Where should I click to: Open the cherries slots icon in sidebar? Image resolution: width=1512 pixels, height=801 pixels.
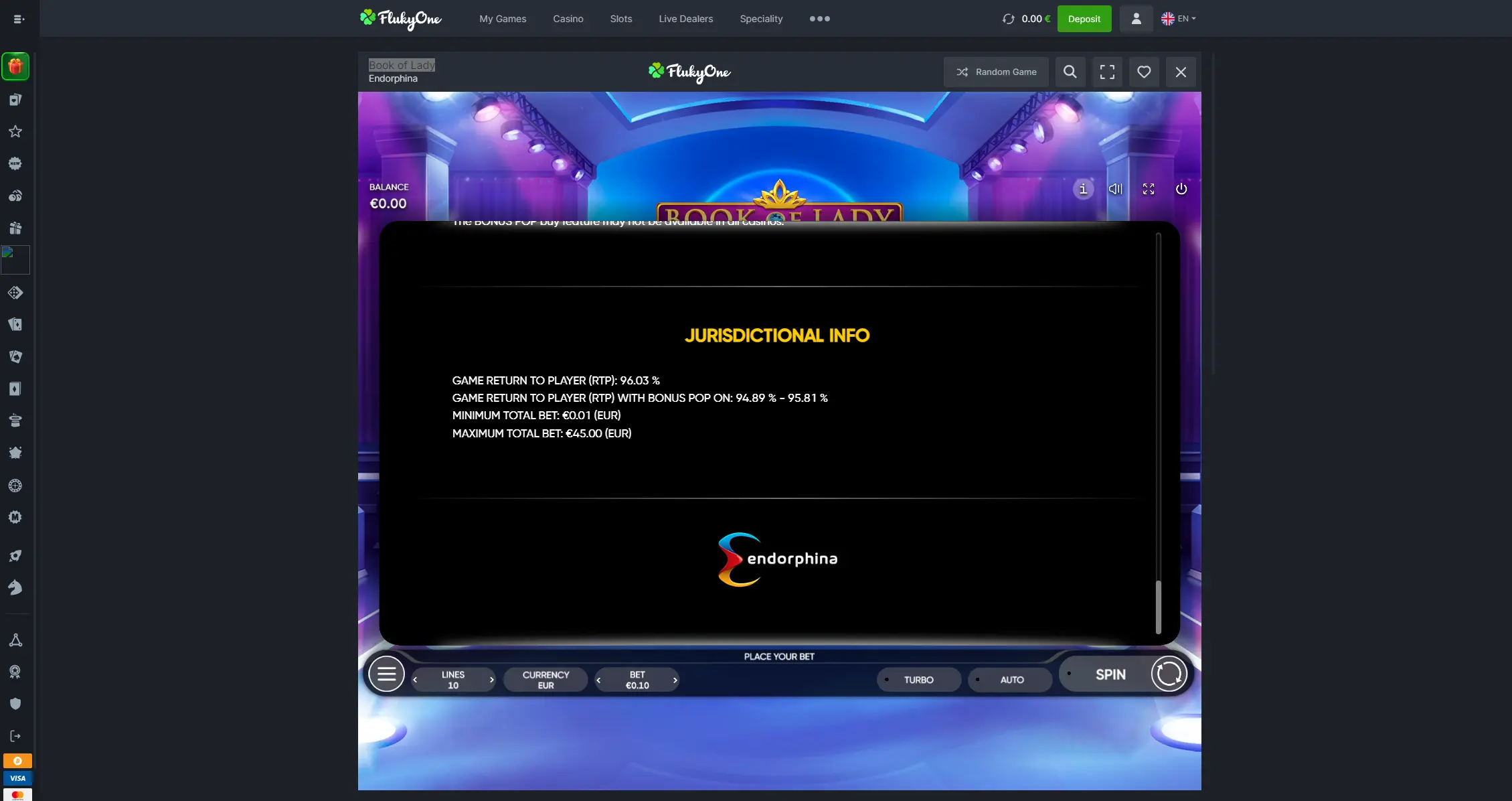coord(15,196)
